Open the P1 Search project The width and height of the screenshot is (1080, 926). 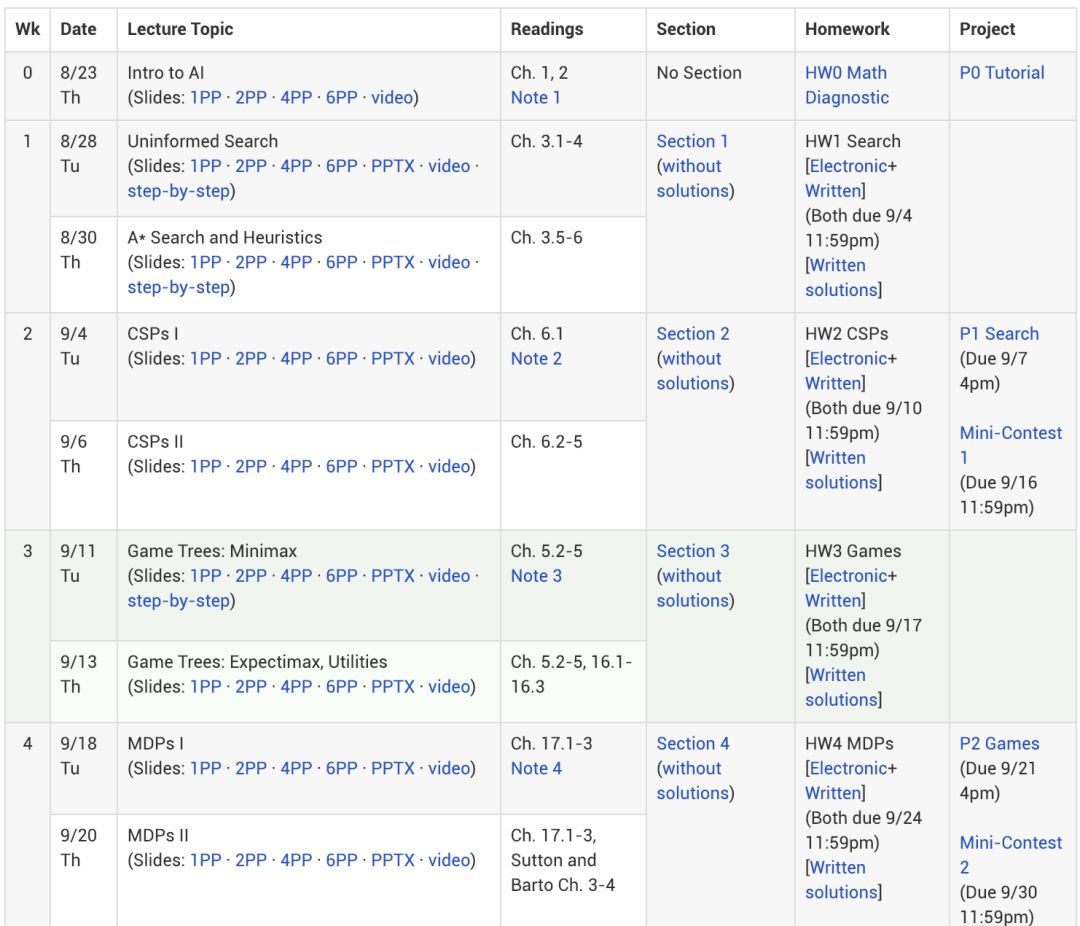999,333
